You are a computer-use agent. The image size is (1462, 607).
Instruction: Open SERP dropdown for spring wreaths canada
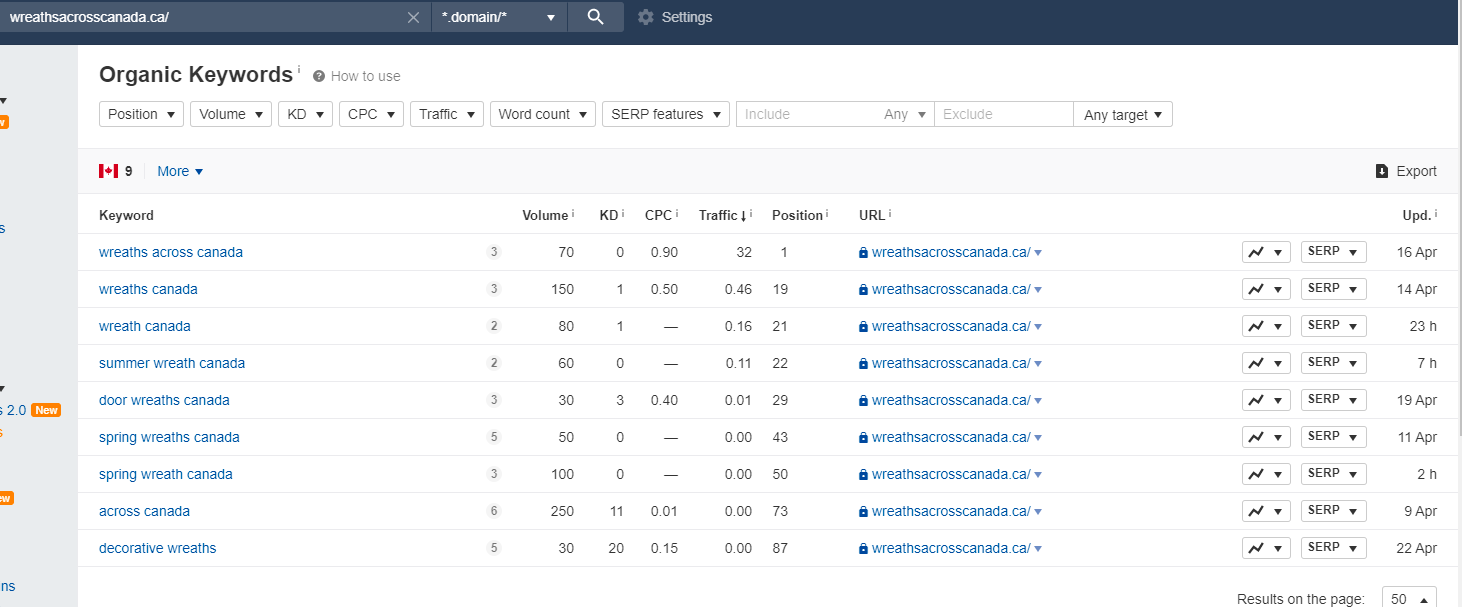tap(1333, 437)
